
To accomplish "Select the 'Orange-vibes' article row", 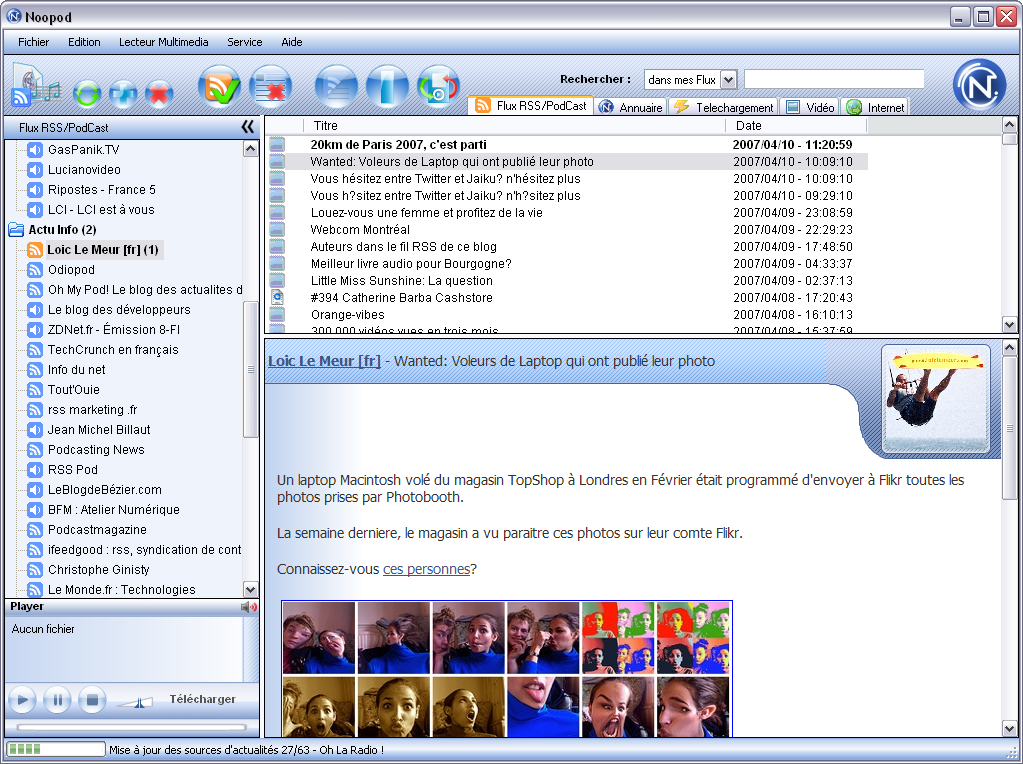I will [567, 314].
